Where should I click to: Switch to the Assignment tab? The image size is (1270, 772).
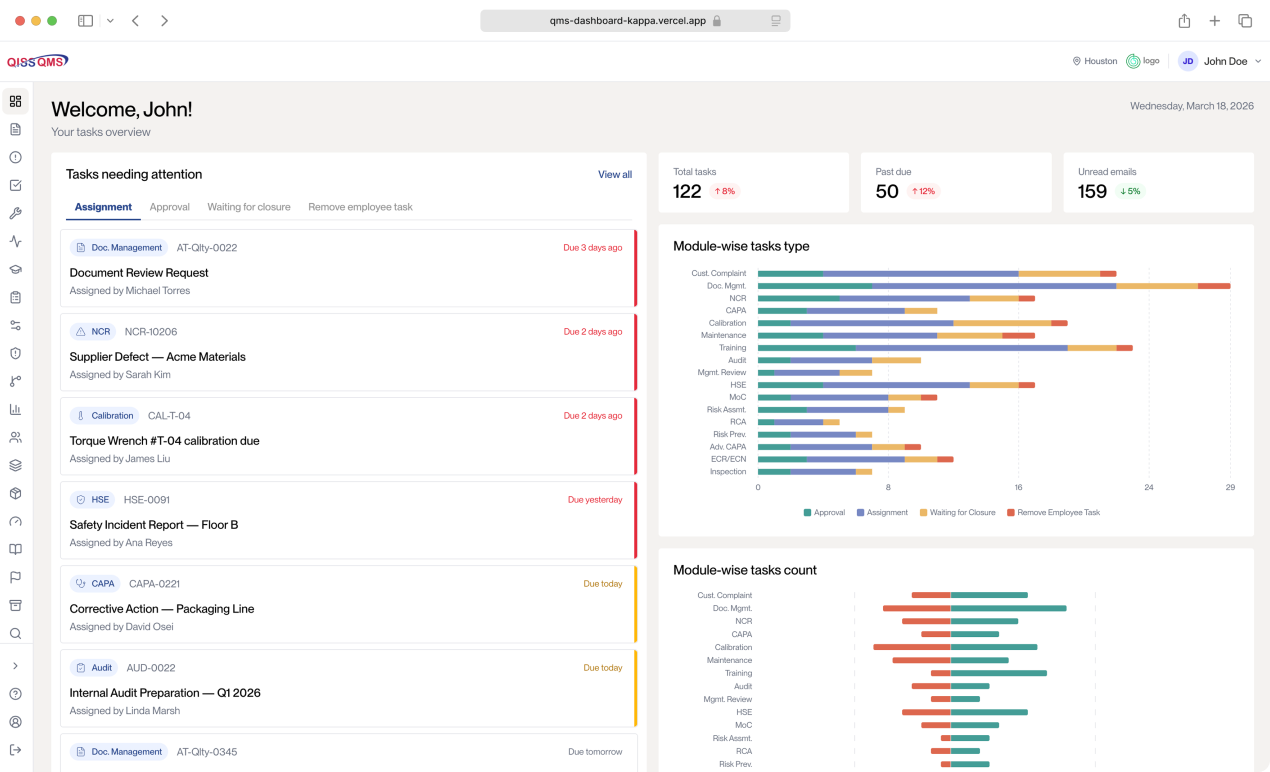pyautogui.click(x=103, y=207)
